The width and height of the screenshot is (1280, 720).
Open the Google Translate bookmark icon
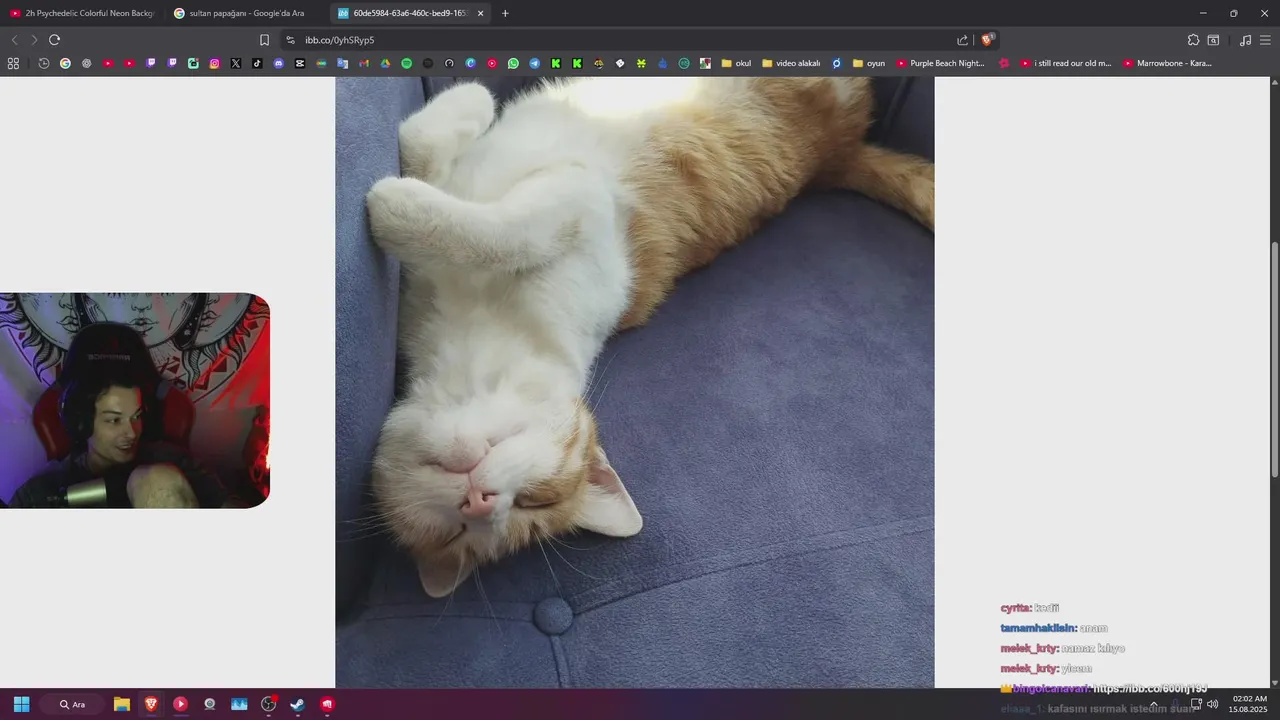coord(343,63)
